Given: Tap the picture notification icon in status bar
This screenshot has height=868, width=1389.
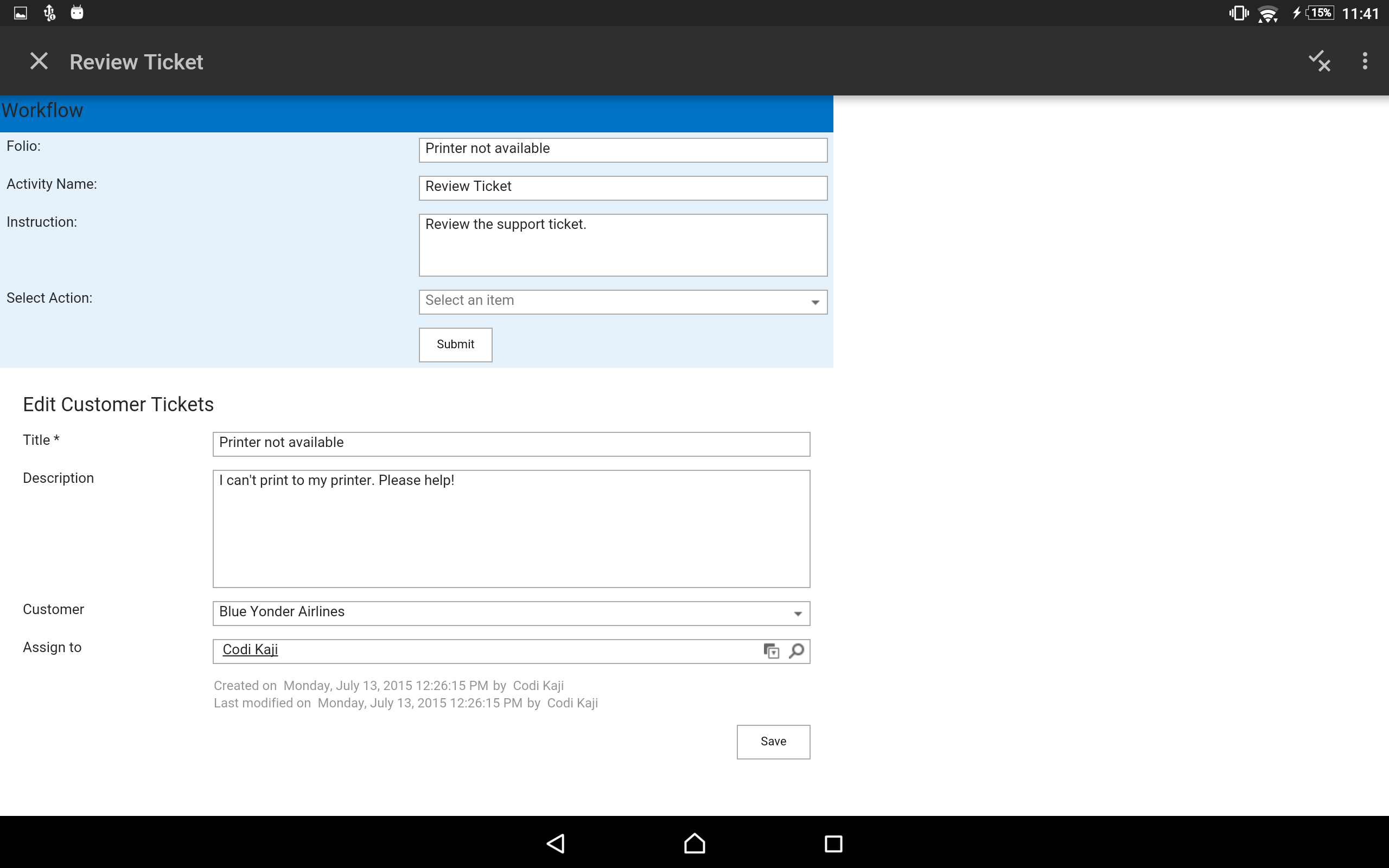Looking at the screenshot, I should click(x=21, y=12).
